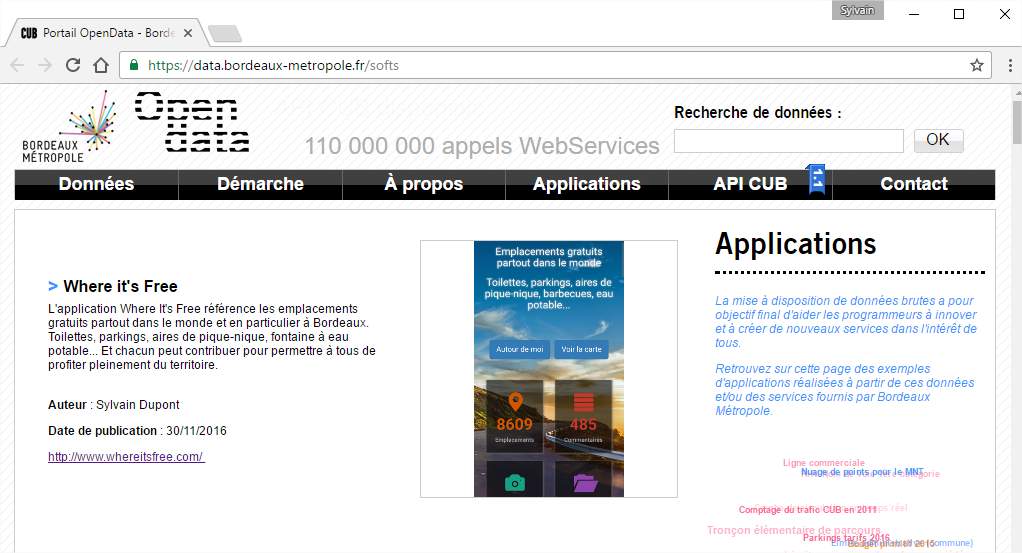Click the blue bookmark icon on API CUB
The width and height of the screenshot is (1022, 553).
(x=817, y=179)
